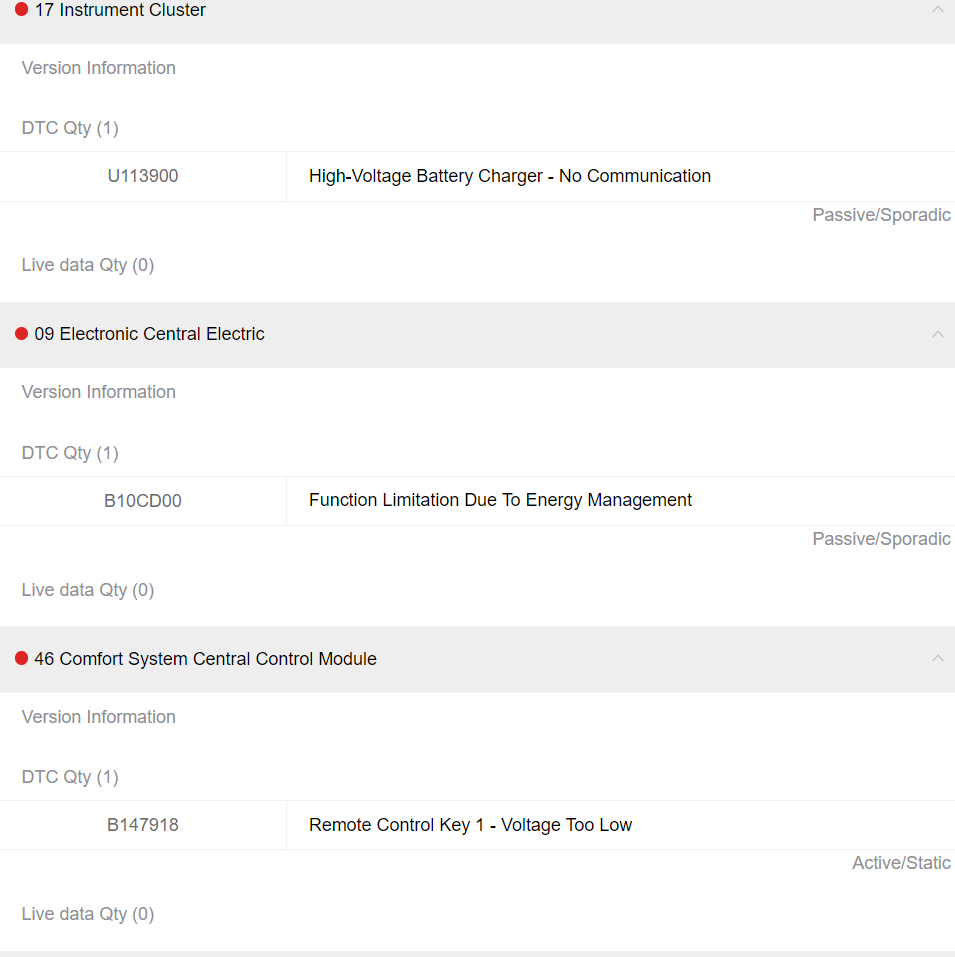Open Remote Control Key 1 - Voltage Too Low details

pos(470,824)
